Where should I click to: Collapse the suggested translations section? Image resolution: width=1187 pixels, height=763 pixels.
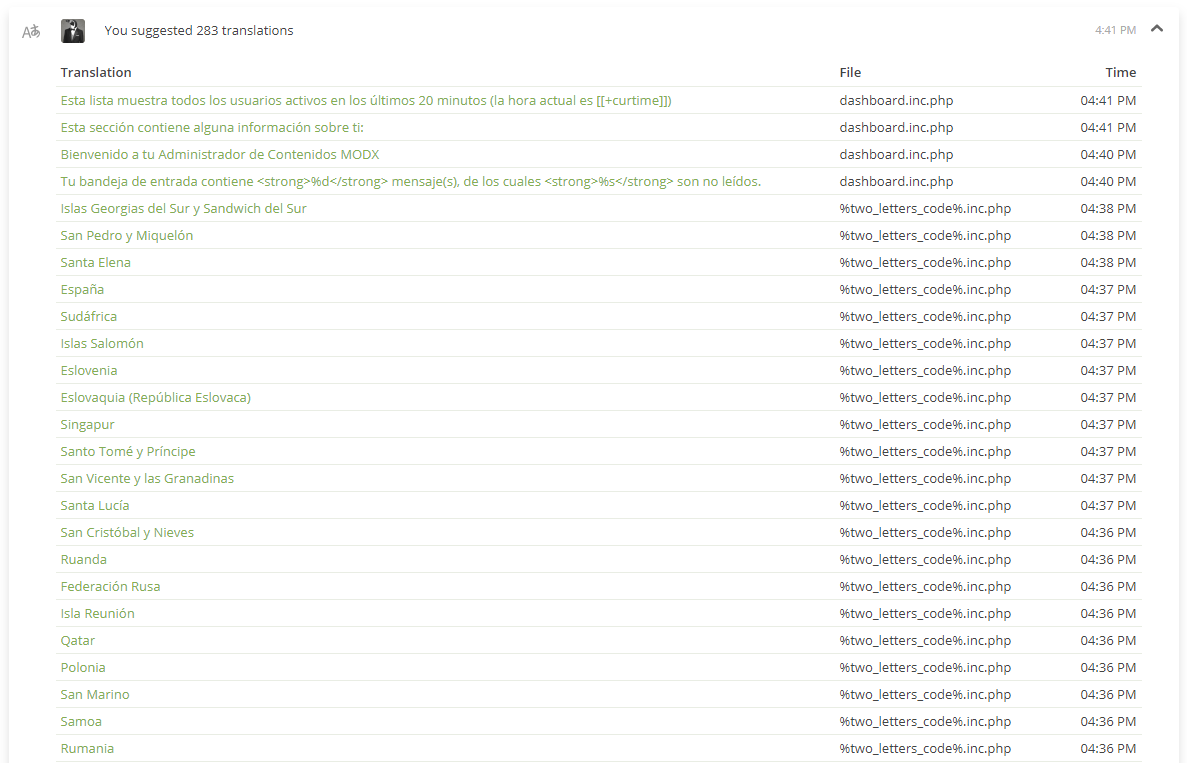click(x=1157, y=29)
